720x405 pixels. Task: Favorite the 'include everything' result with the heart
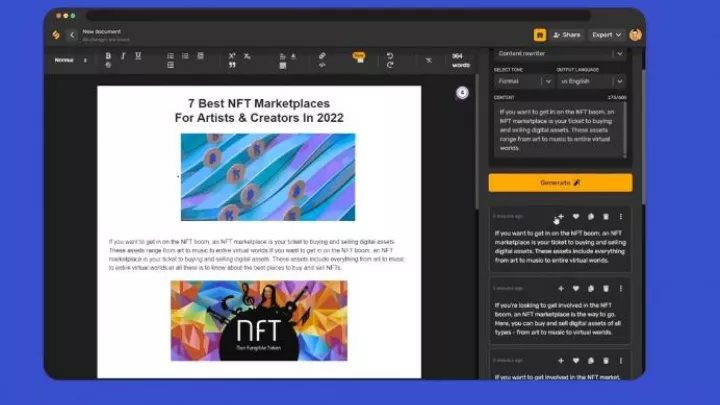[576, 216]
